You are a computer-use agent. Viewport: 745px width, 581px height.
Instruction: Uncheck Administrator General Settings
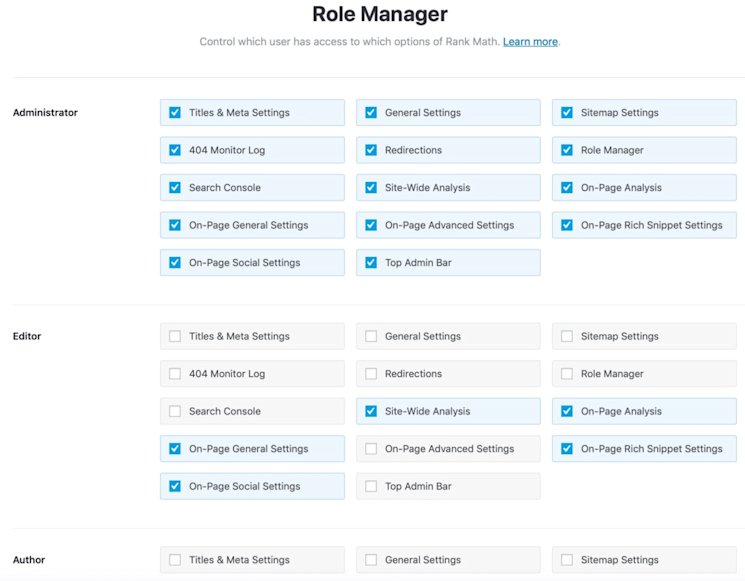tap(371, 113)
